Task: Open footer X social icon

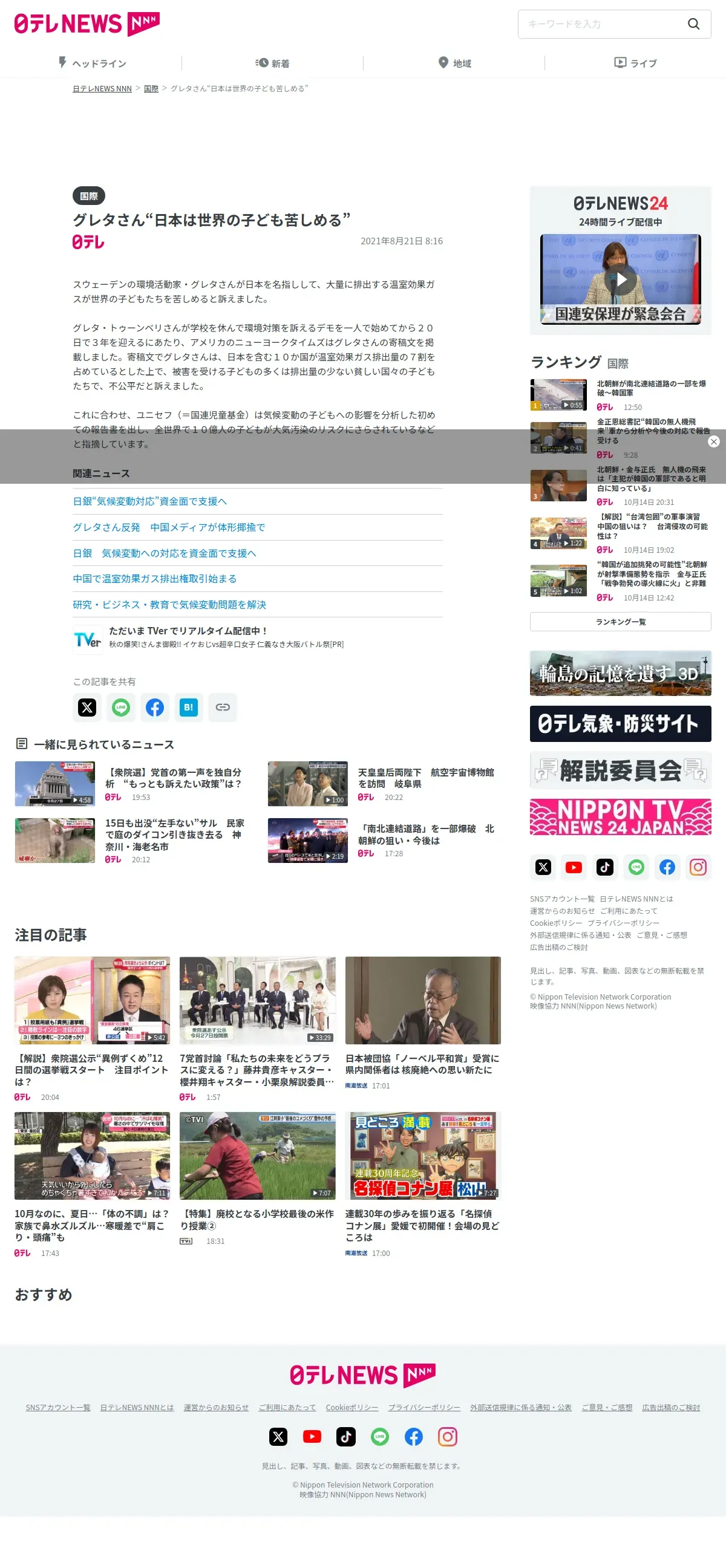Action: pos(278,1437)
